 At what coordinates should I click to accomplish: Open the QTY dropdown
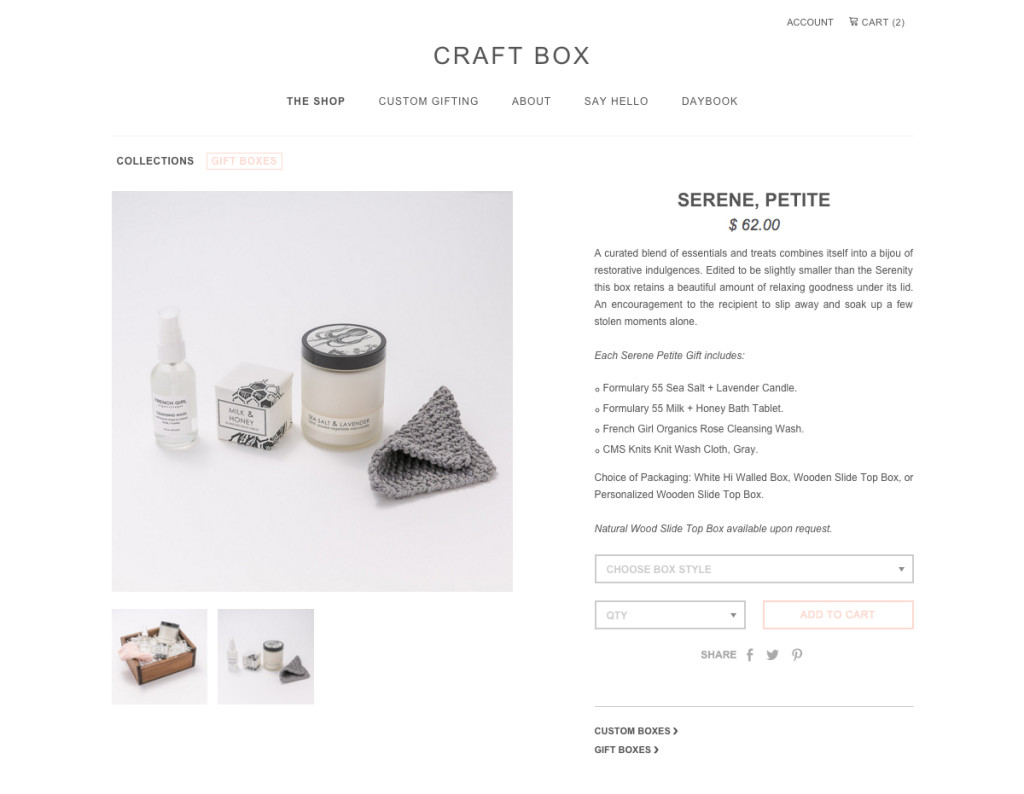[x=669, y=615]
